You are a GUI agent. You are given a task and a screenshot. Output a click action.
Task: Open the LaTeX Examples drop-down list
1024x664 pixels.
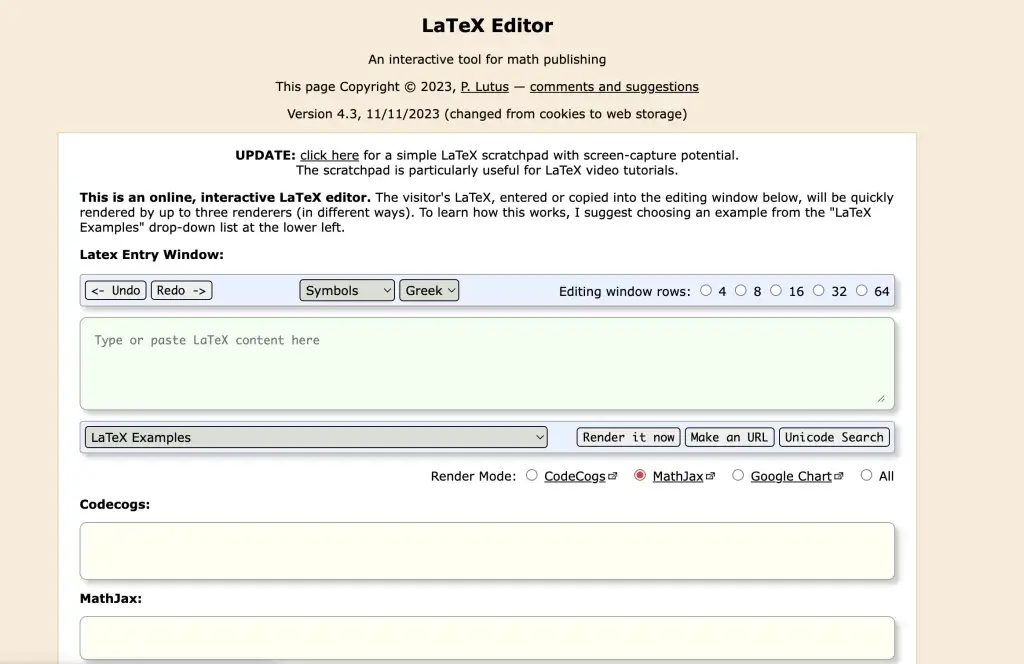(x=315, y=437)
